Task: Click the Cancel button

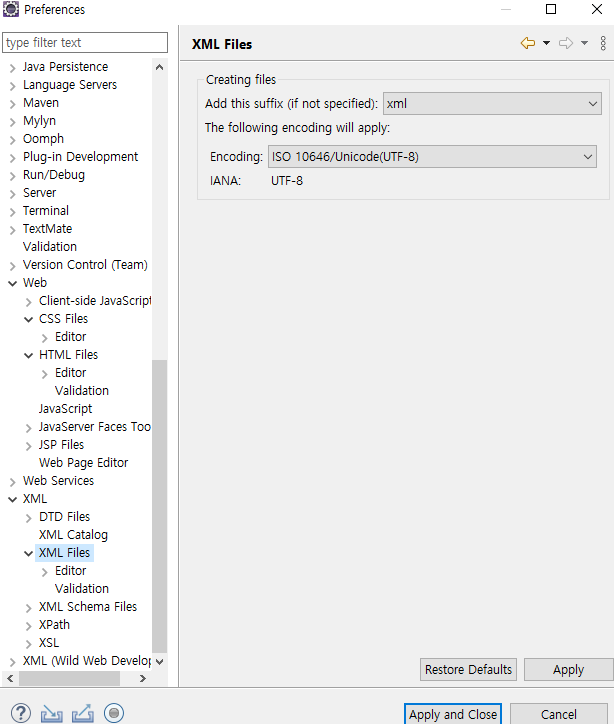Action: click(559, 714)
